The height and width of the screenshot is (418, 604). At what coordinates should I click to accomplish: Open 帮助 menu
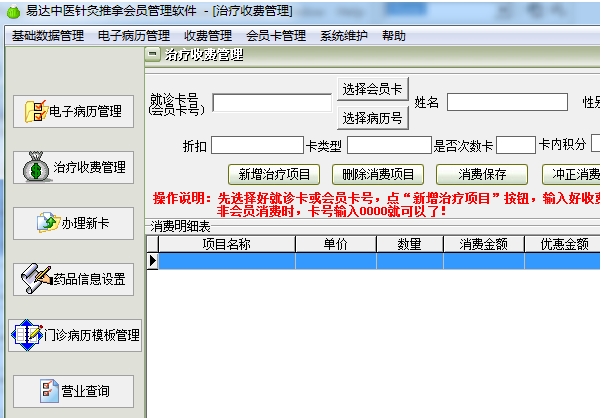click(394, 36)
